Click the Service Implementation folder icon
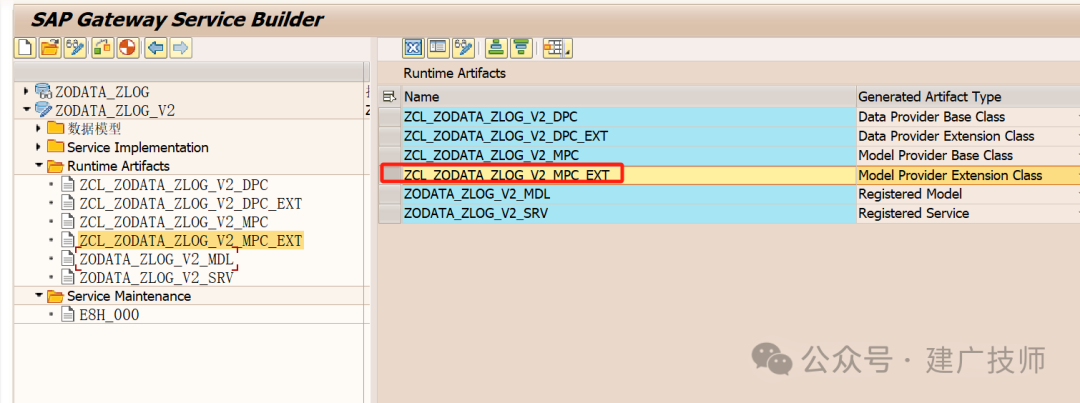 click(x=55, y=147)
